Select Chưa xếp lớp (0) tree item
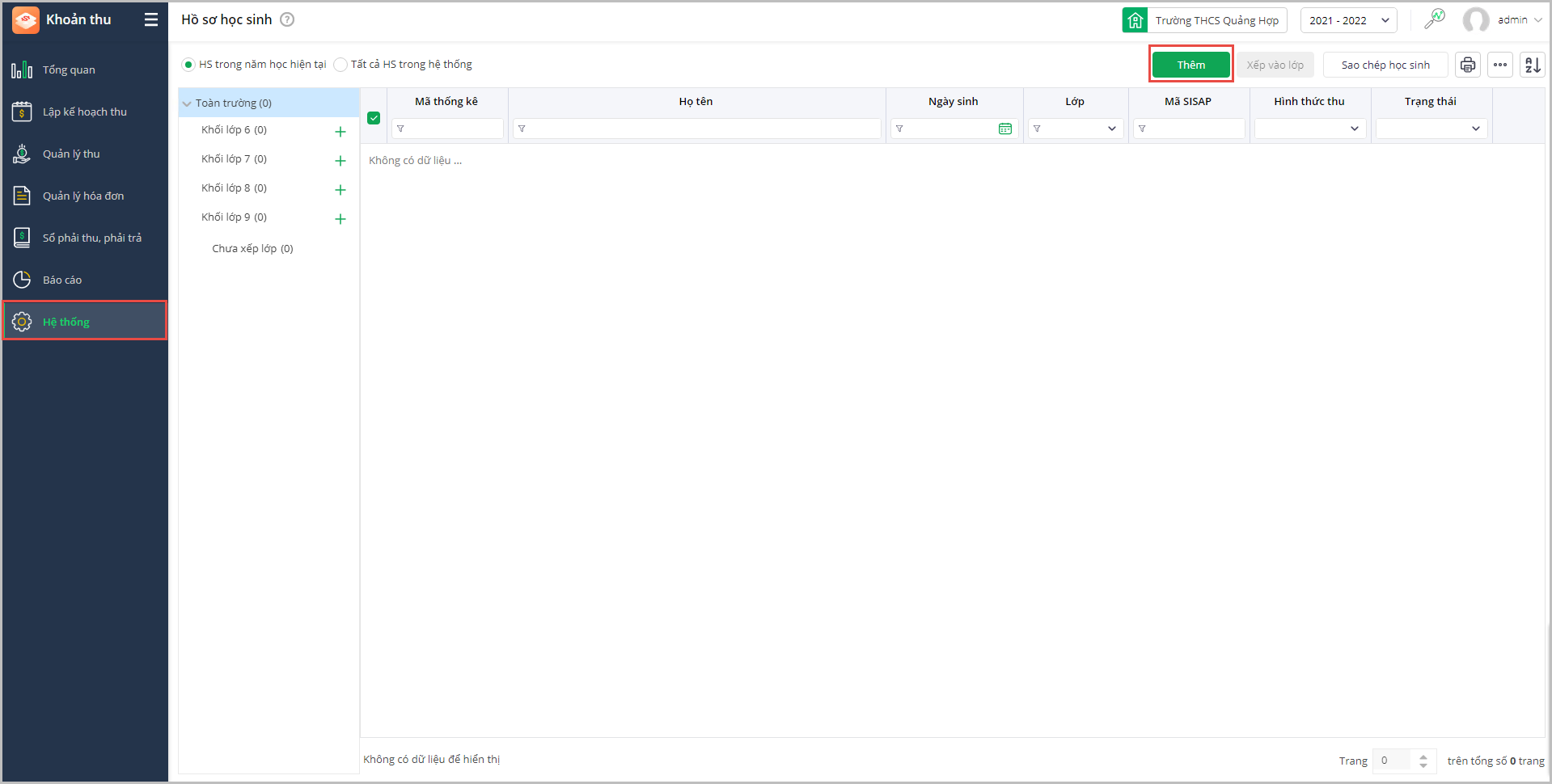The image size is (1552, 784). click(252, 249)
